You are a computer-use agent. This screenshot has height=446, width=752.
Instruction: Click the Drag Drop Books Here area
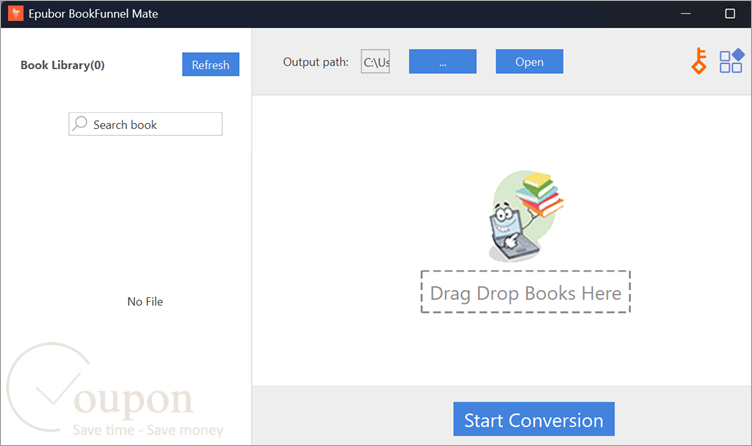tap(526, 292)
